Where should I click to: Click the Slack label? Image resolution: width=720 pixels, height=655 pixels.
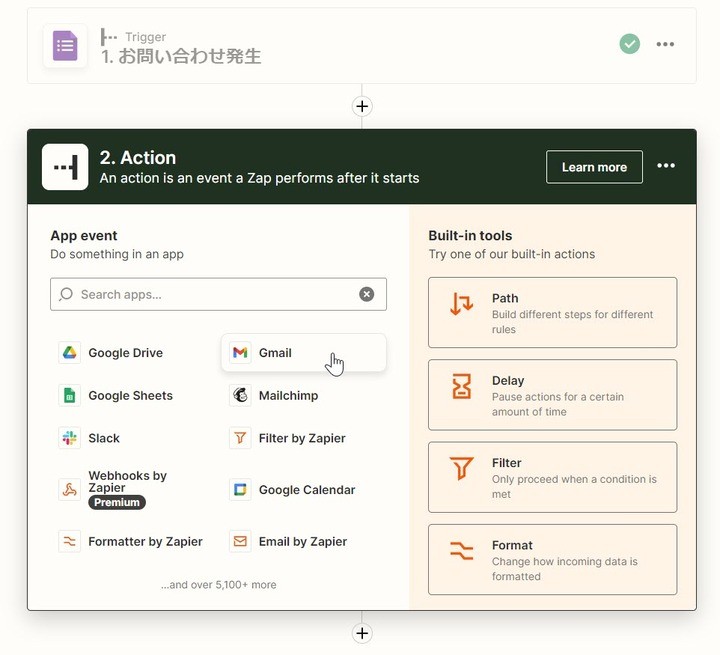click(104, 438)
